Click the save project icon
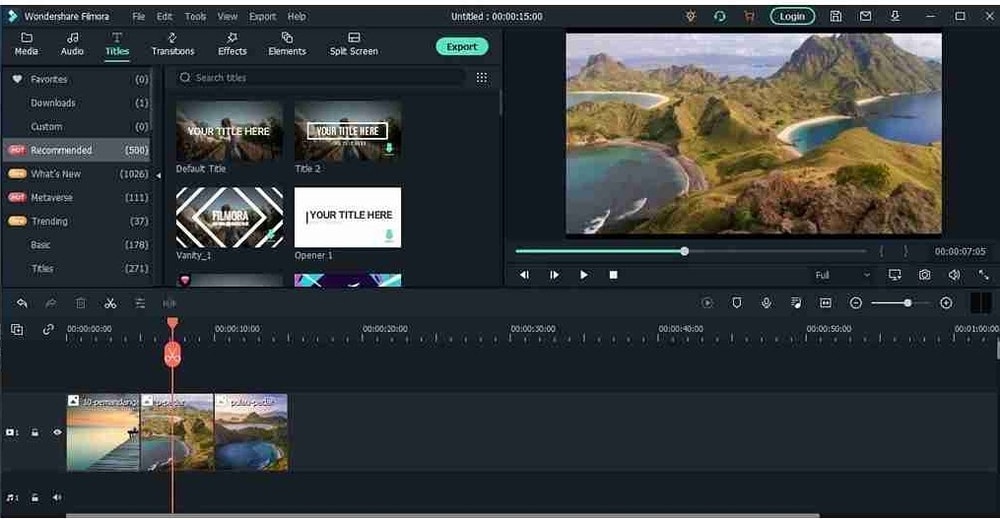Viewport: 1000px width, 519px height. (835, 17)
